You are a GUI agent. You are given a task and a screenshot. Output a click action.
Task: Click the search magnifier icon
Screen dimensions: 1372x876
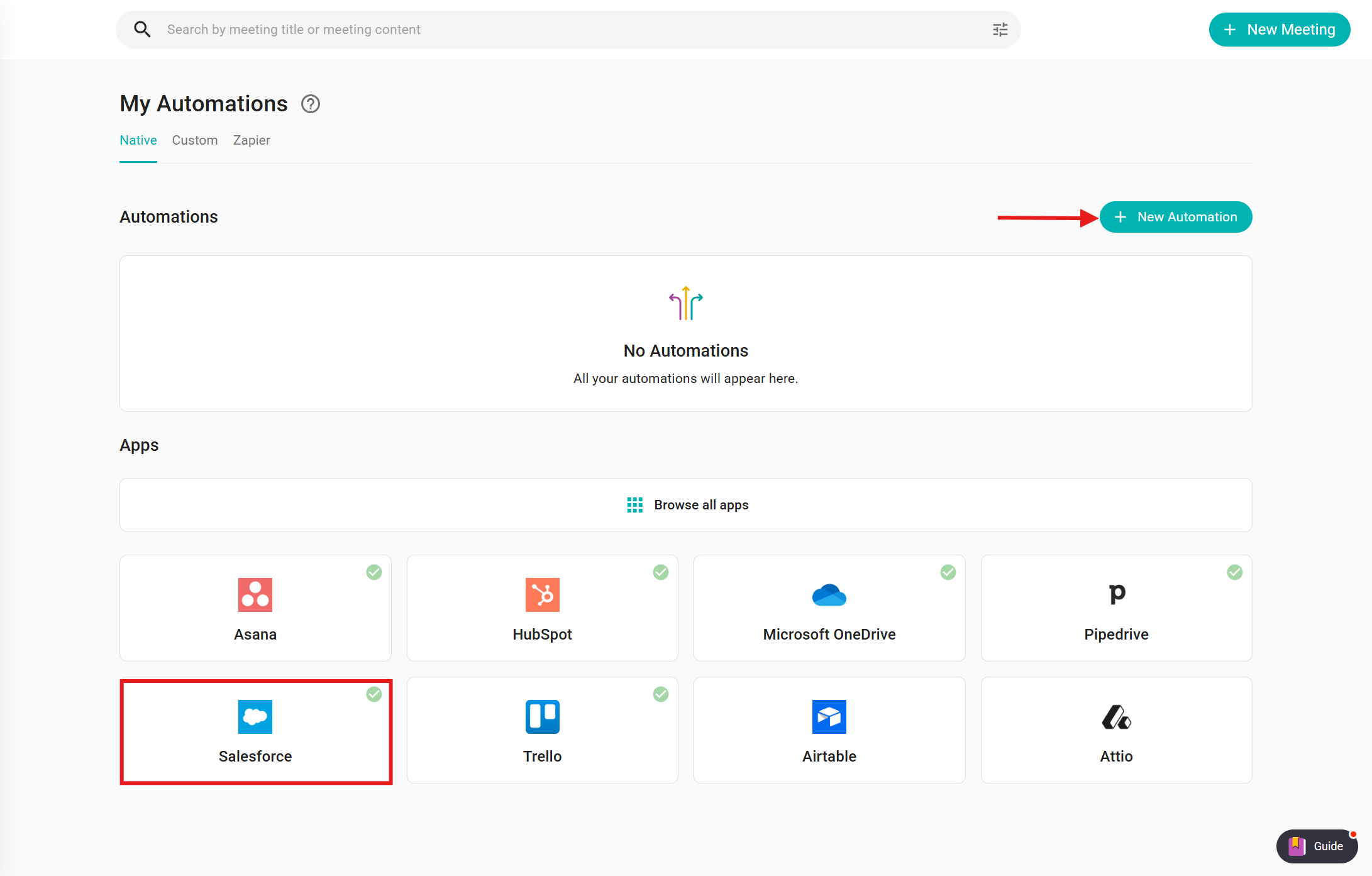(142, 30)
